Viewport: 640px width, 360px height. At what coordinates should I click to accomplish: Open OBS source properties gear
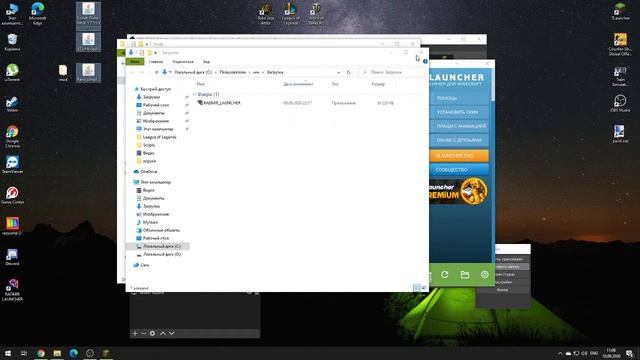152,333
